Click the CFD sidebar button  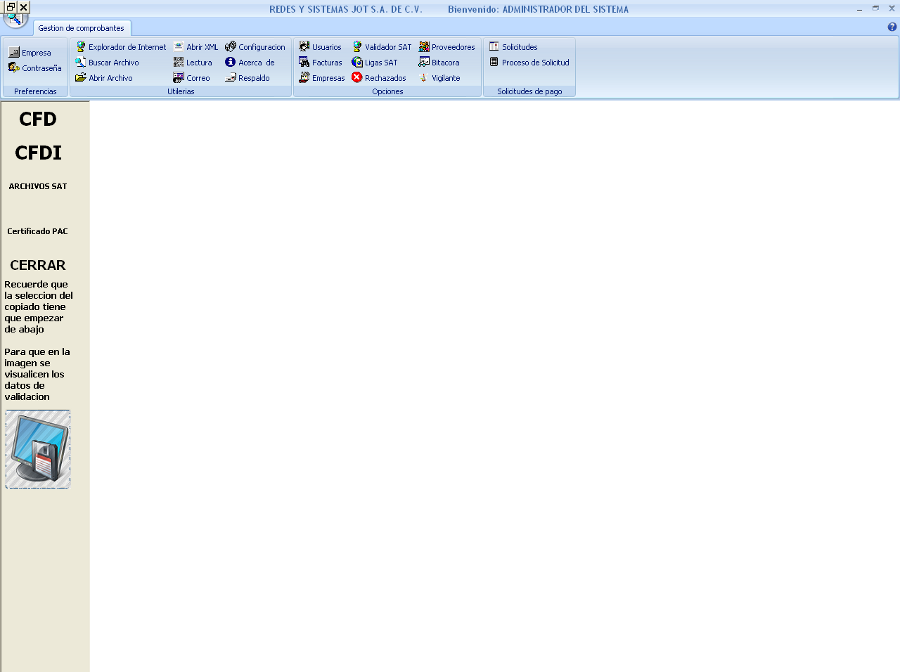click(38, 119)
